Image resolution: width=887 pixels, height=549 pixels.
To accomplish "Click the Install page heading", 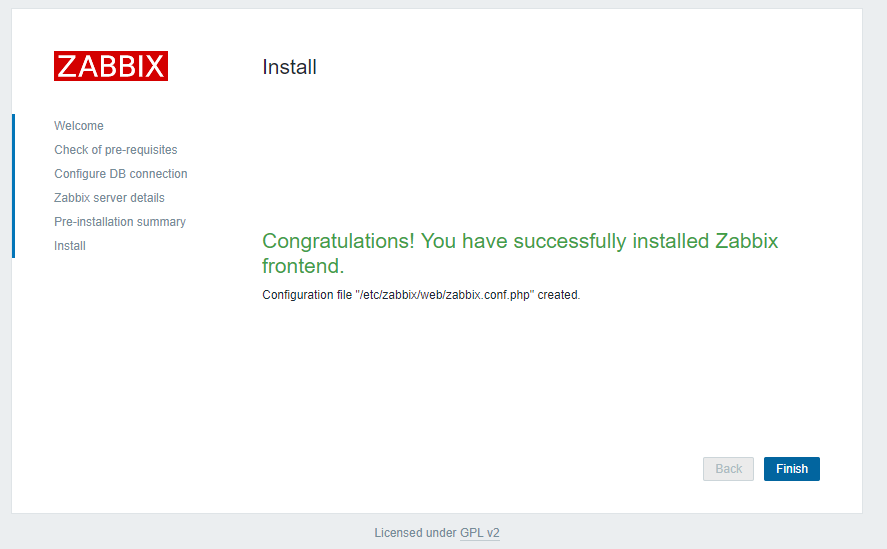I will pyautogui.click(x=289, y=67).
